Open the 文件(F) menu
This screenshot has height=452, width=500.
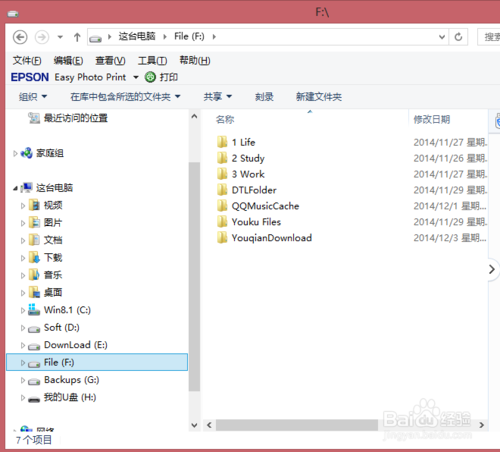click(27, 61)
